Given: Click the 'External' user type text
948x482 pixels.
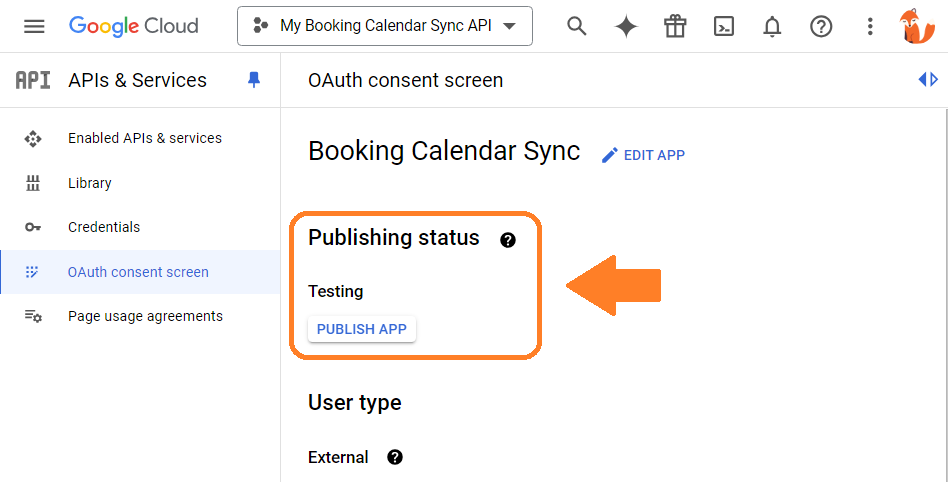Looking at the screenshot, I should (338, 457).
